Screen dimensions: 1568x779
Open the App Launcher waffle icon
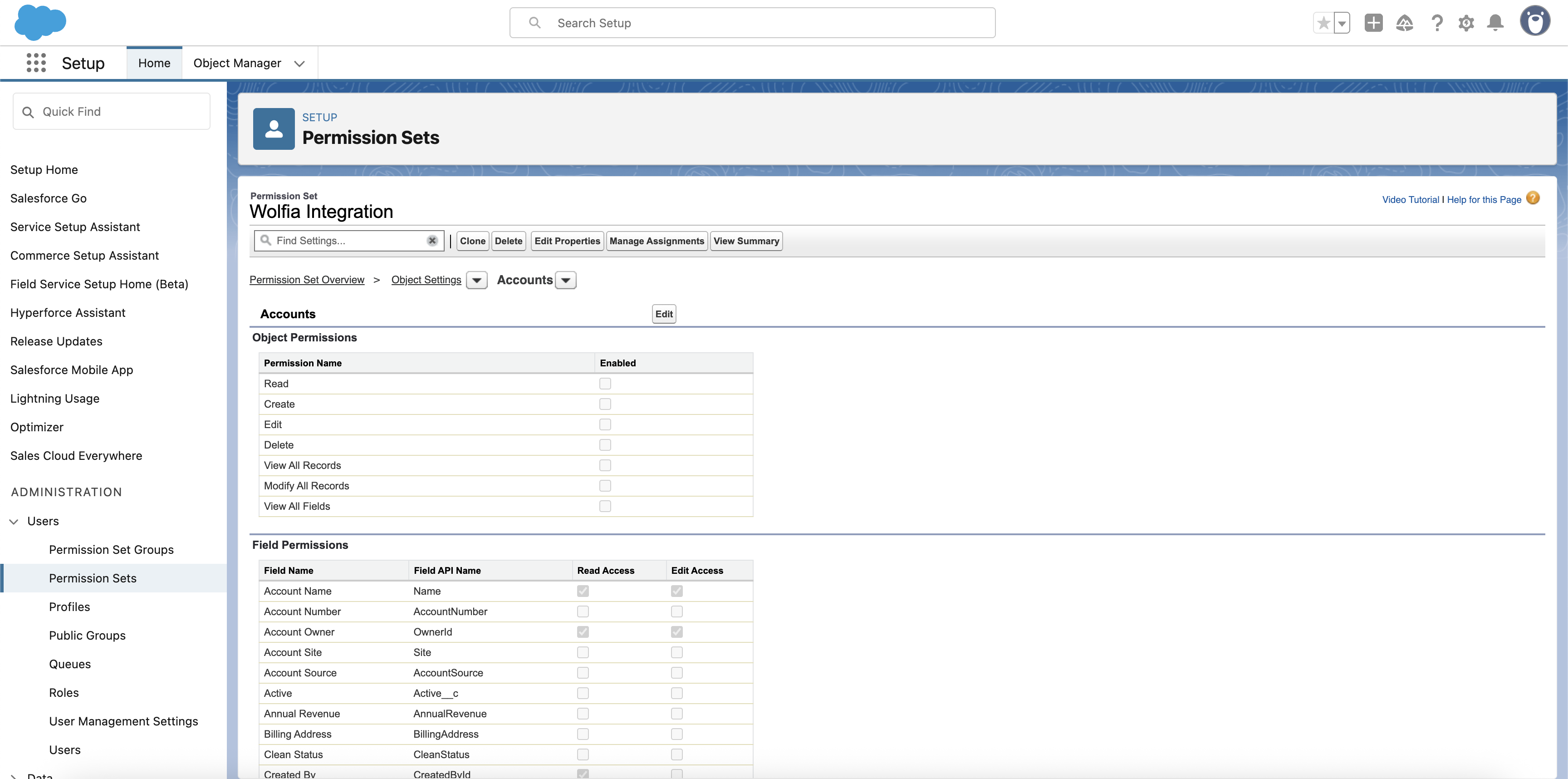(36, 63)
